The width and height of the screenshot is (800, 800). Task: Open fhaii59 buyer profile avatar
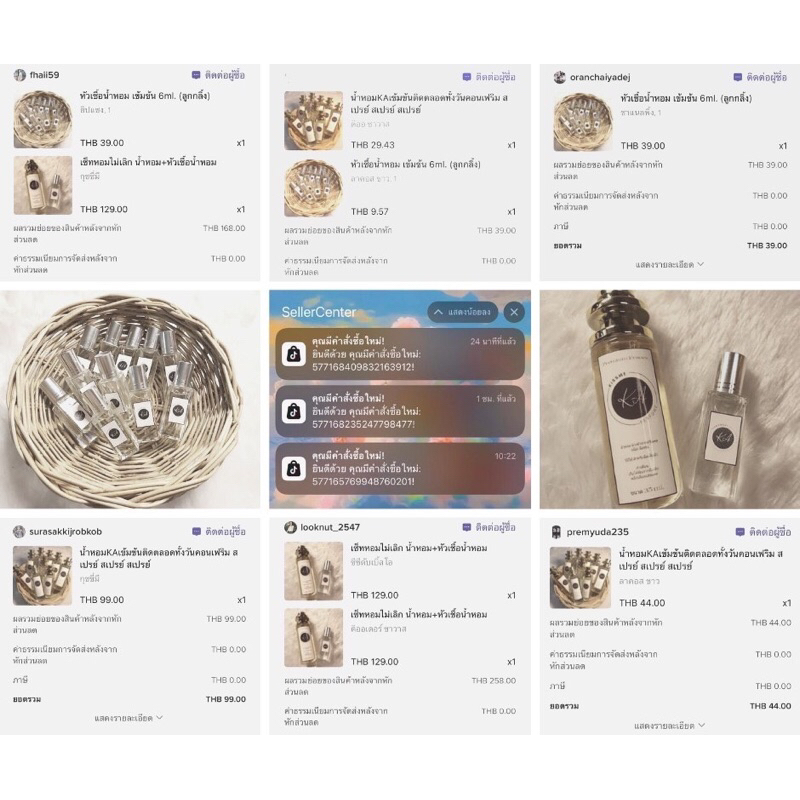click(19, 75)
